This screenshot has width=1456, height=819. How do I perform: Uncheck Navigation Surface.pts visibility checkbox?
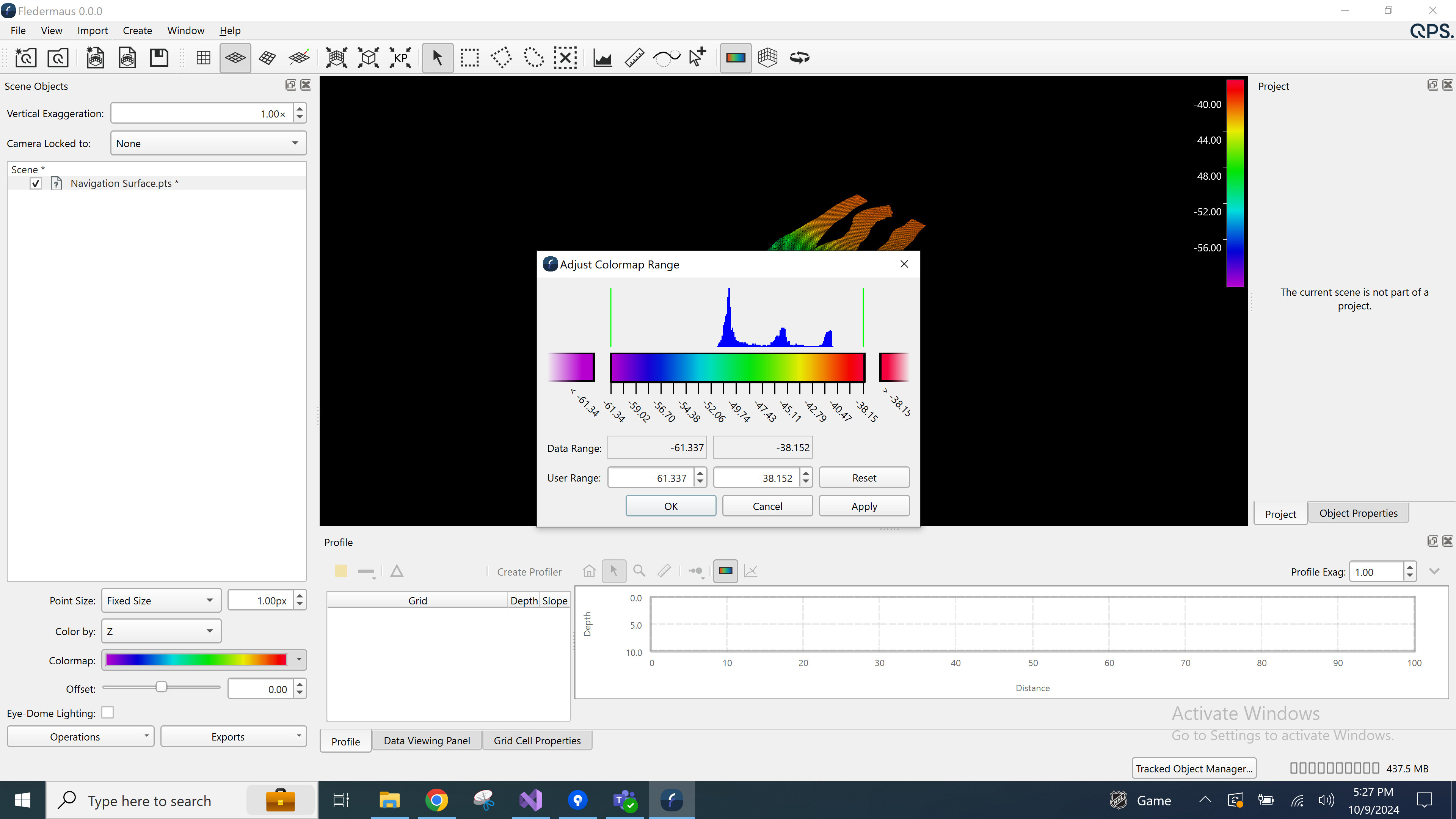tap(36, 183)
